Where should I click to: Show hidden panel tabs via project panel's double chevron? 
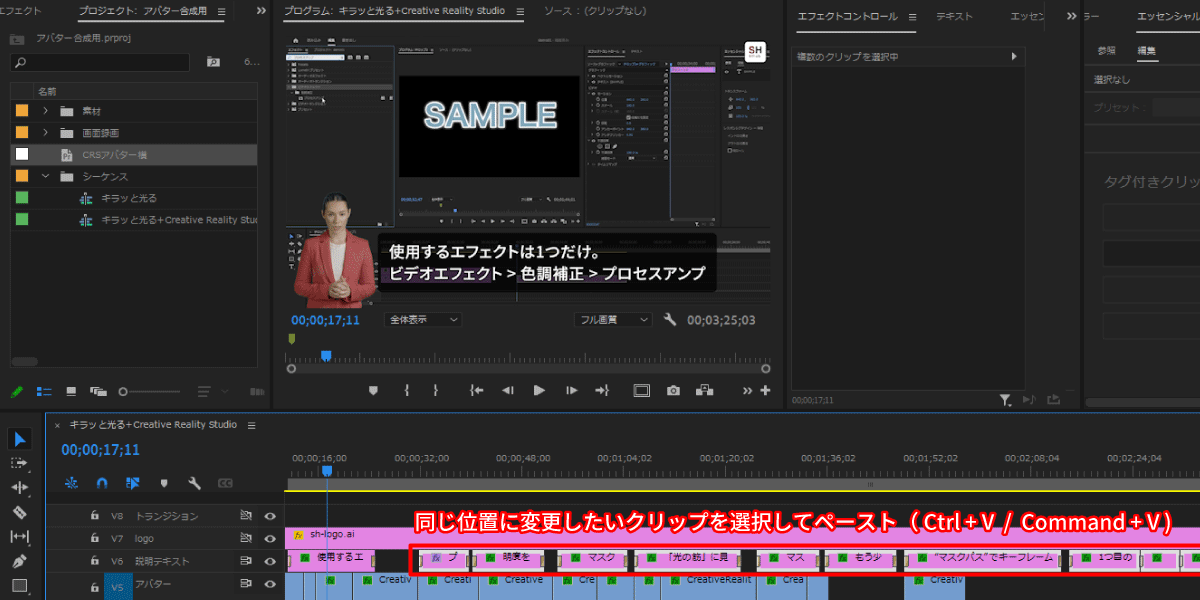[x=262, y=12]
